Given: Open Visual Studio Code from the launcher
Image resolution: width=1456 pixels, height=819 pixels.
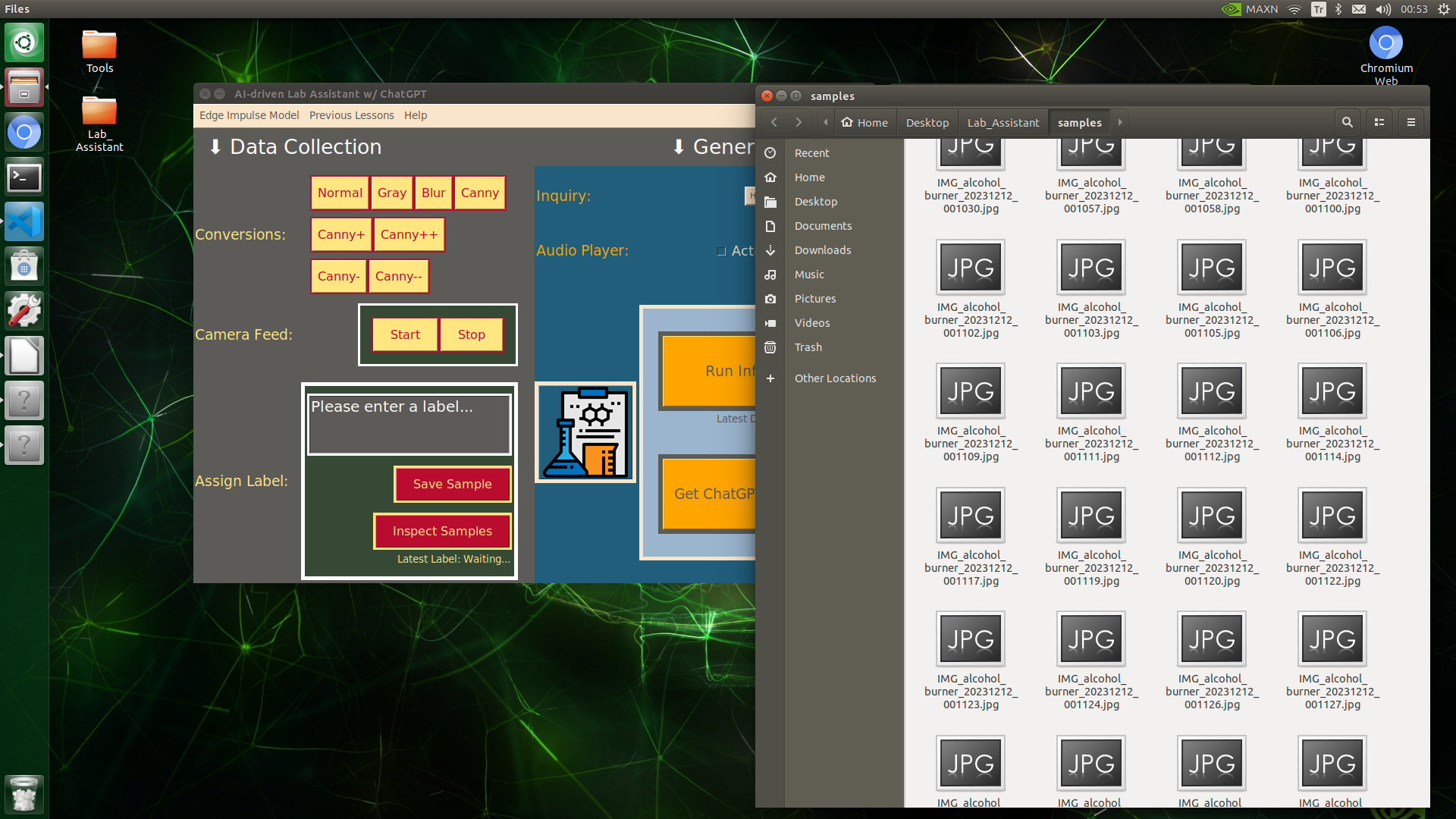Looking at the screenshot, I should 24,221.
